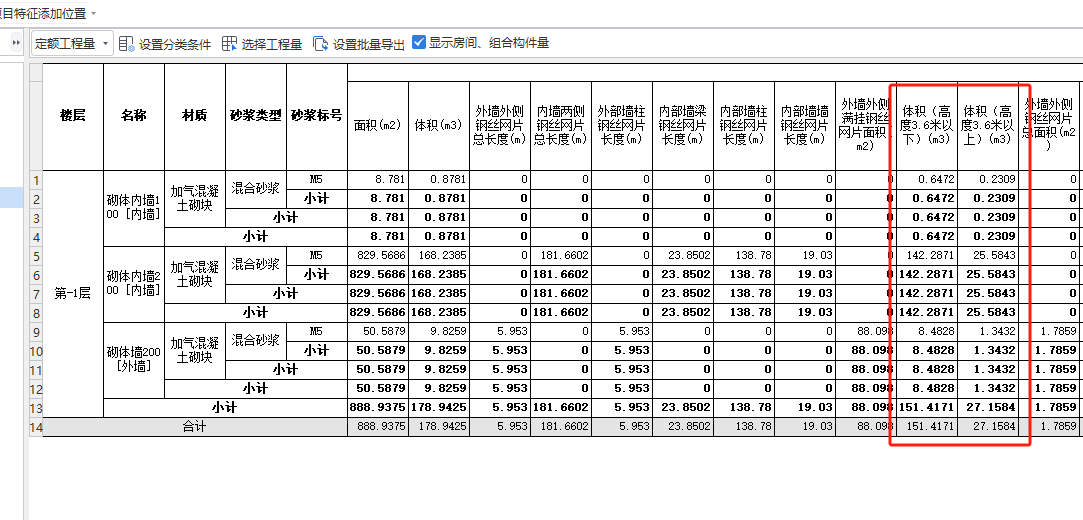Viewport: 1083px width, 520px height.
Task: Click 27.1584 total in 合计 row
Action: pyautogui.click(x=988, y=427)
